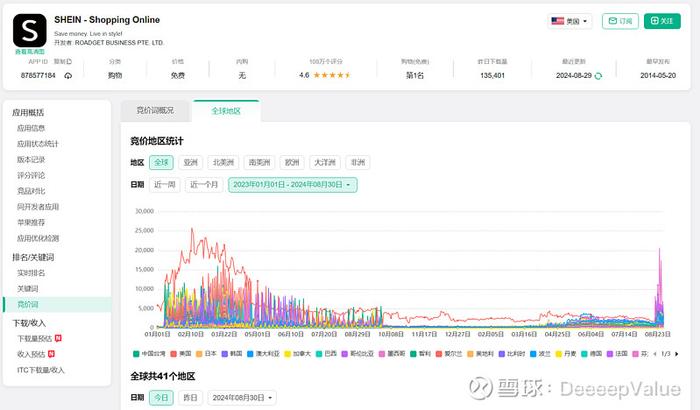
Task: Toggle the 智利 legend swatch
Action: pos(413,354)
